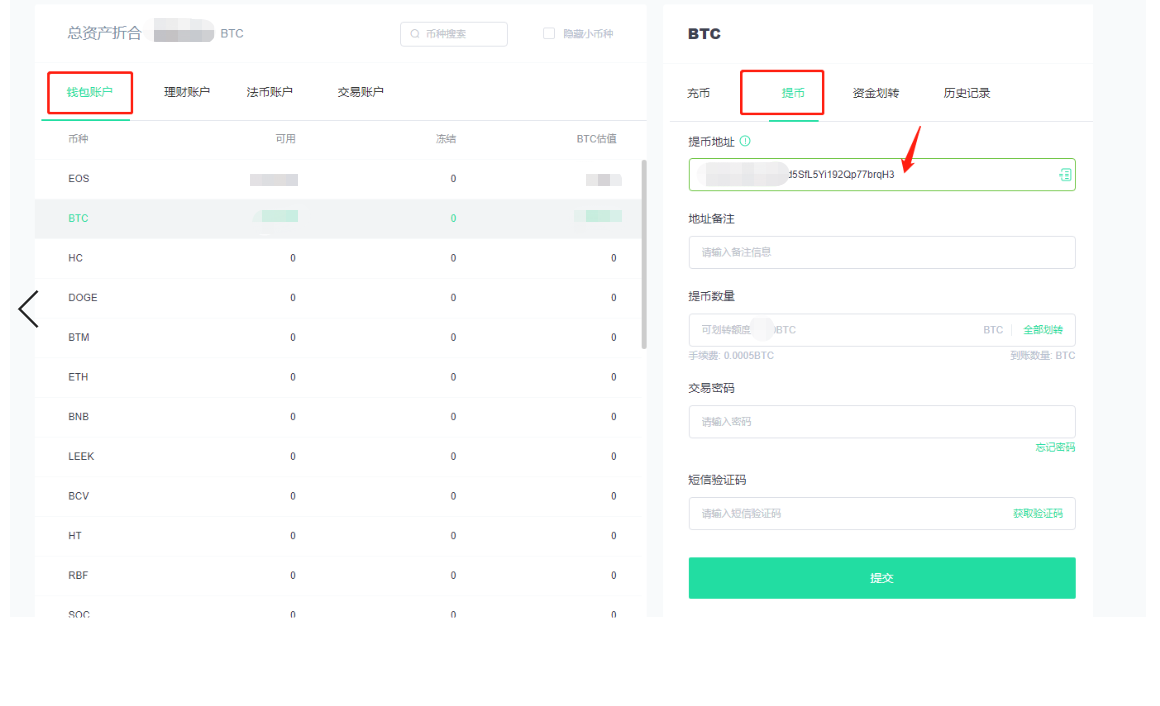
Task: Click the 短信验证码 code input field
Action: click(x=882, y=514)
